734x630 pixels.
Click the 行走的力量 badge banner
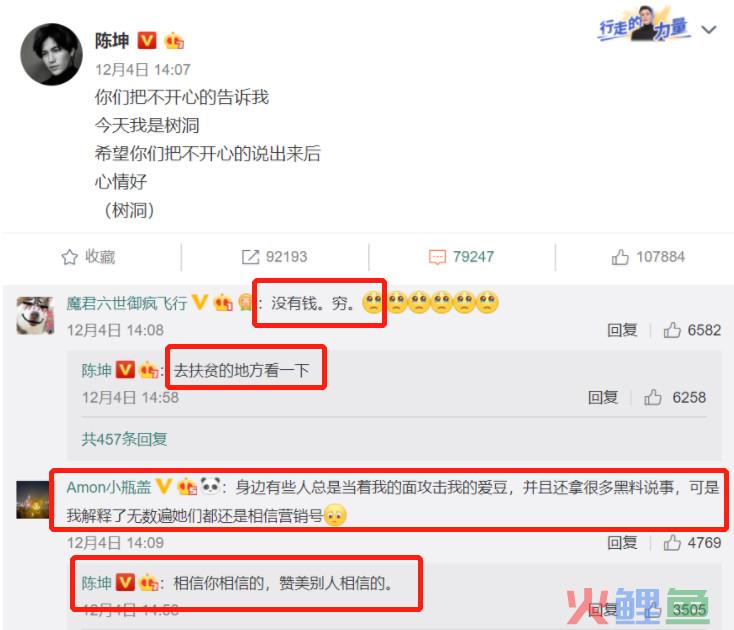coord(644,26)
